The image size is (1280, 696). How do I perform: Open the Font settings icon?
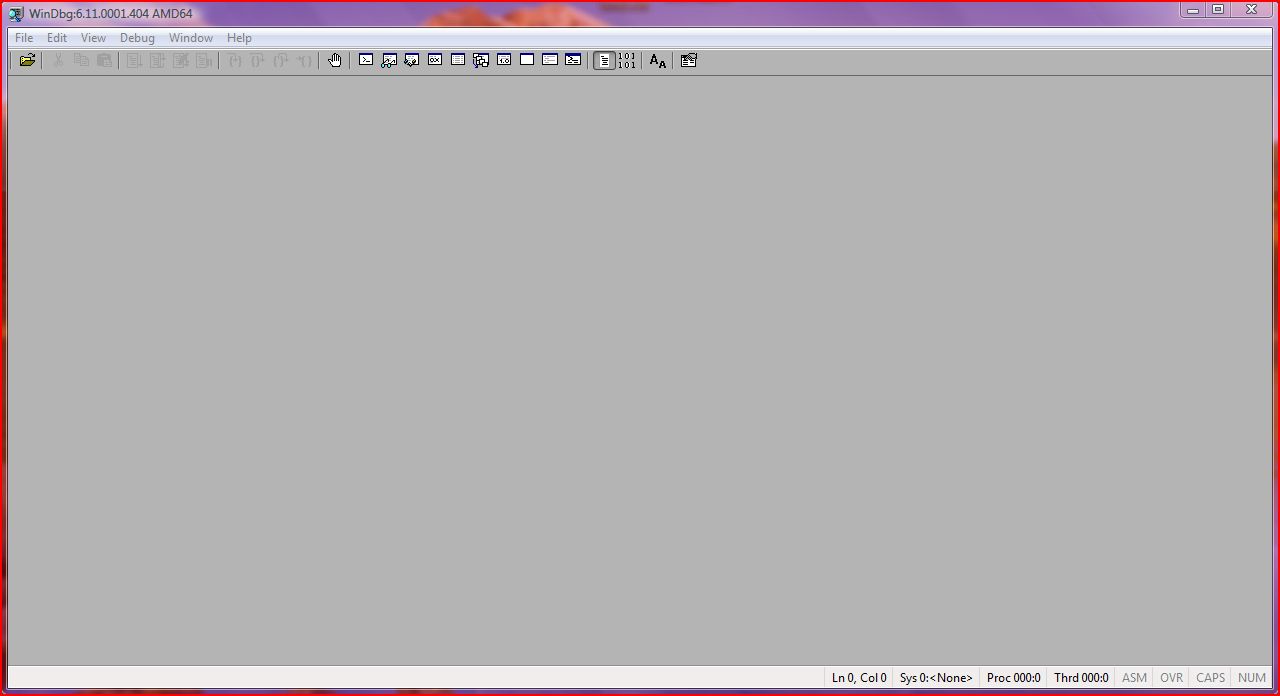tap(657, 60)
